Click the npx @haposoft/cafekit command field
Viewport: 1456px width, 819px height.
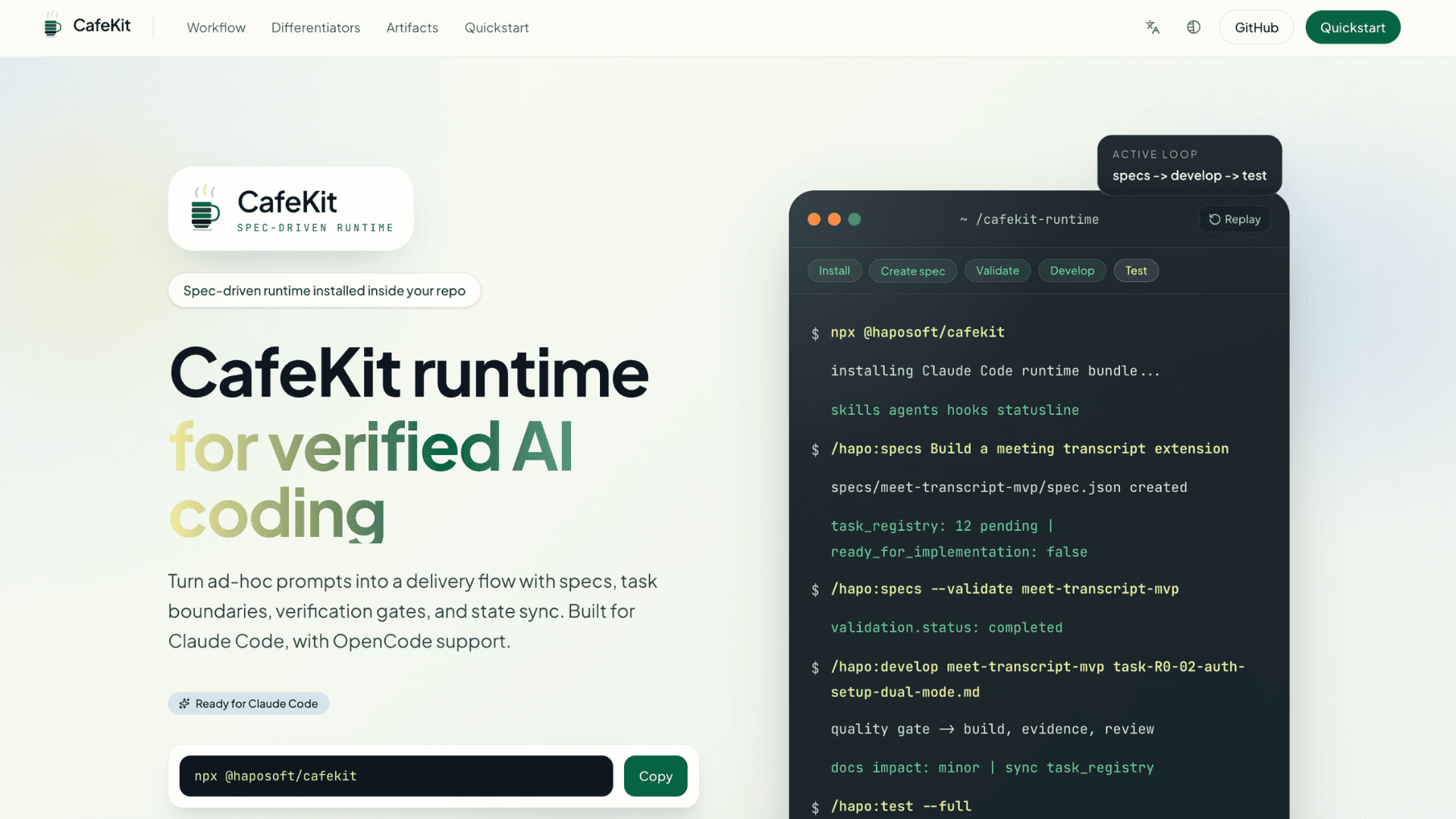(x=396, y=776)
